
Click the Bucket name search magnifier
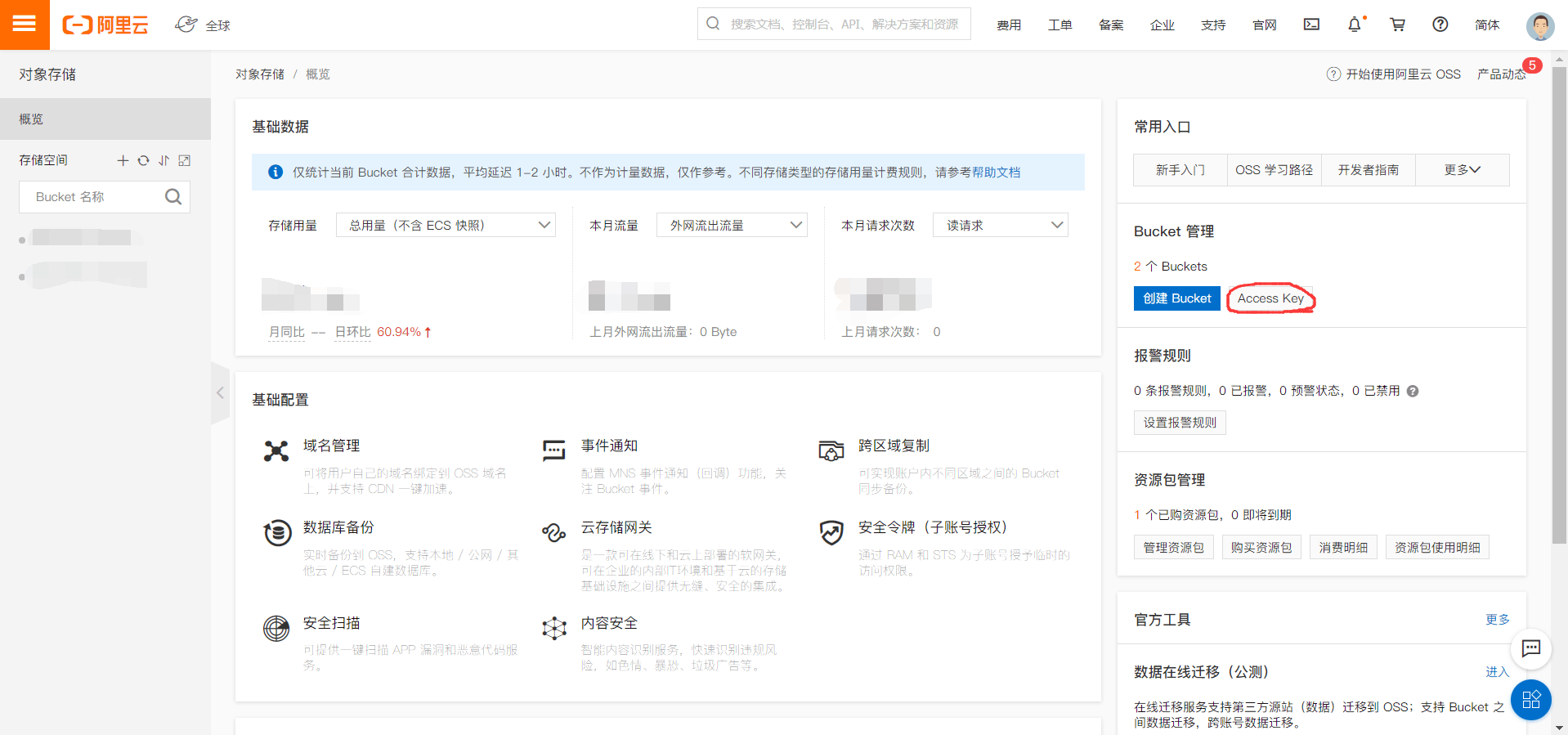click(x=173, y=197)
